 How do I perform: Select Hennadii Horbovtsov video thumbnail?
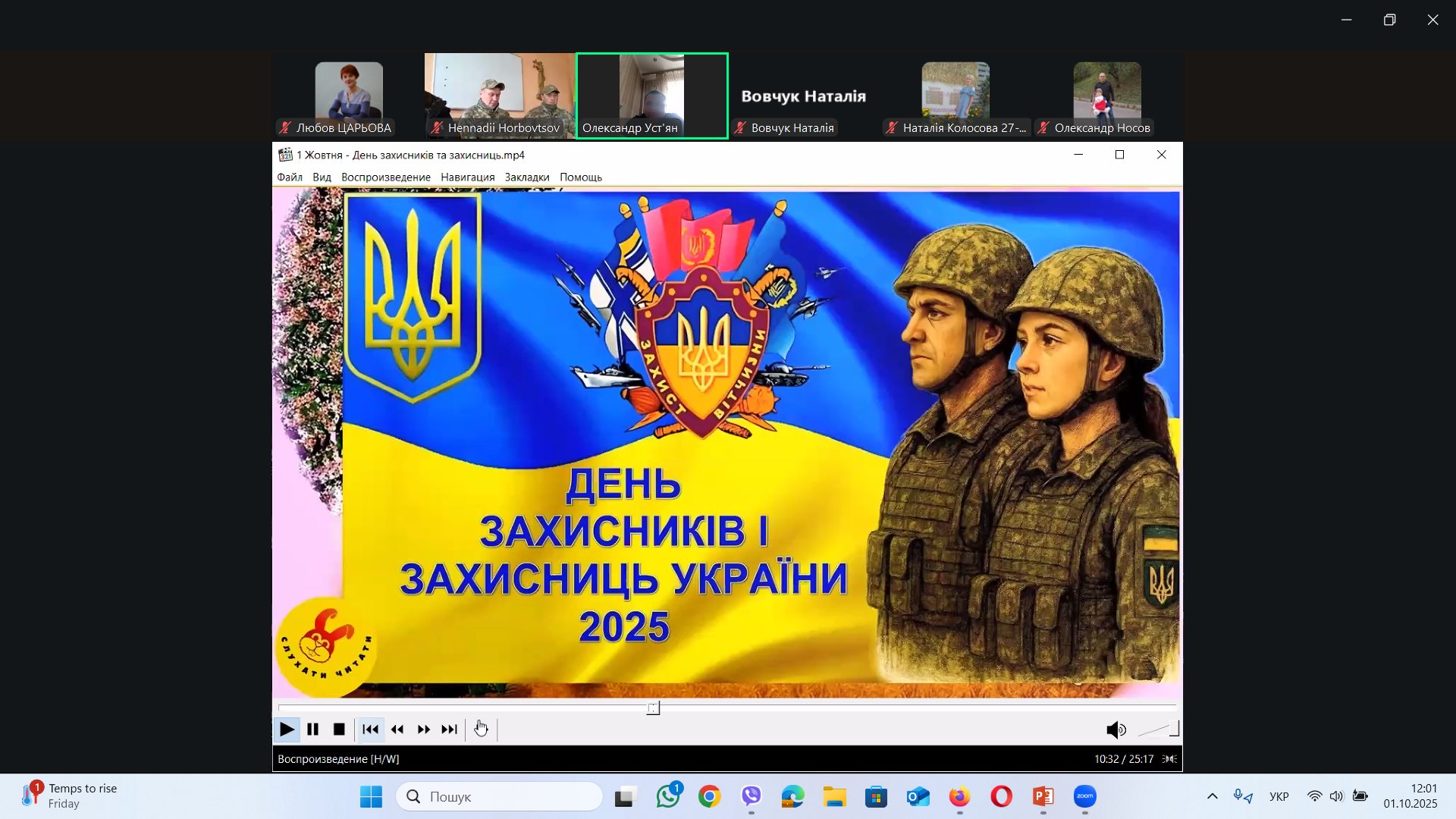click(x=499, y=96)
